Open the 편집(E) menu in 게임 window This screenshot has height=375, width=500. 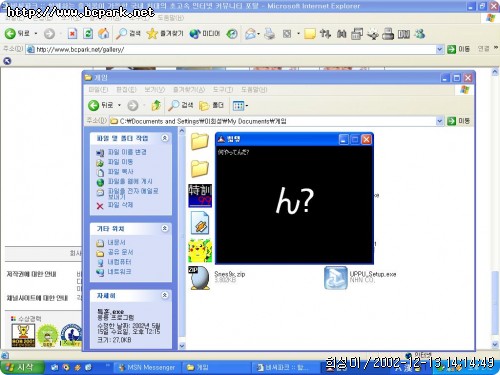(x=126, y=90)
